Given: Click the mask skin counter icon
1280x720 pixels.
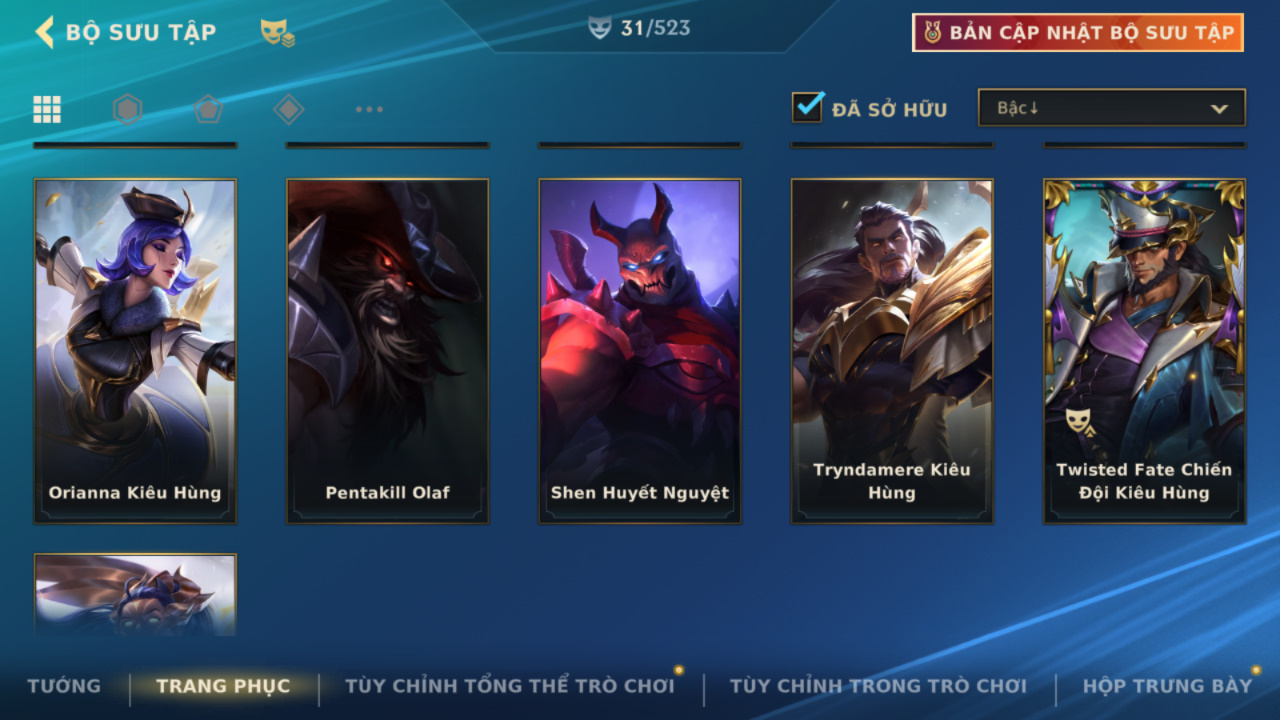Looking at the screenshot, I should [x=599, y=29].
